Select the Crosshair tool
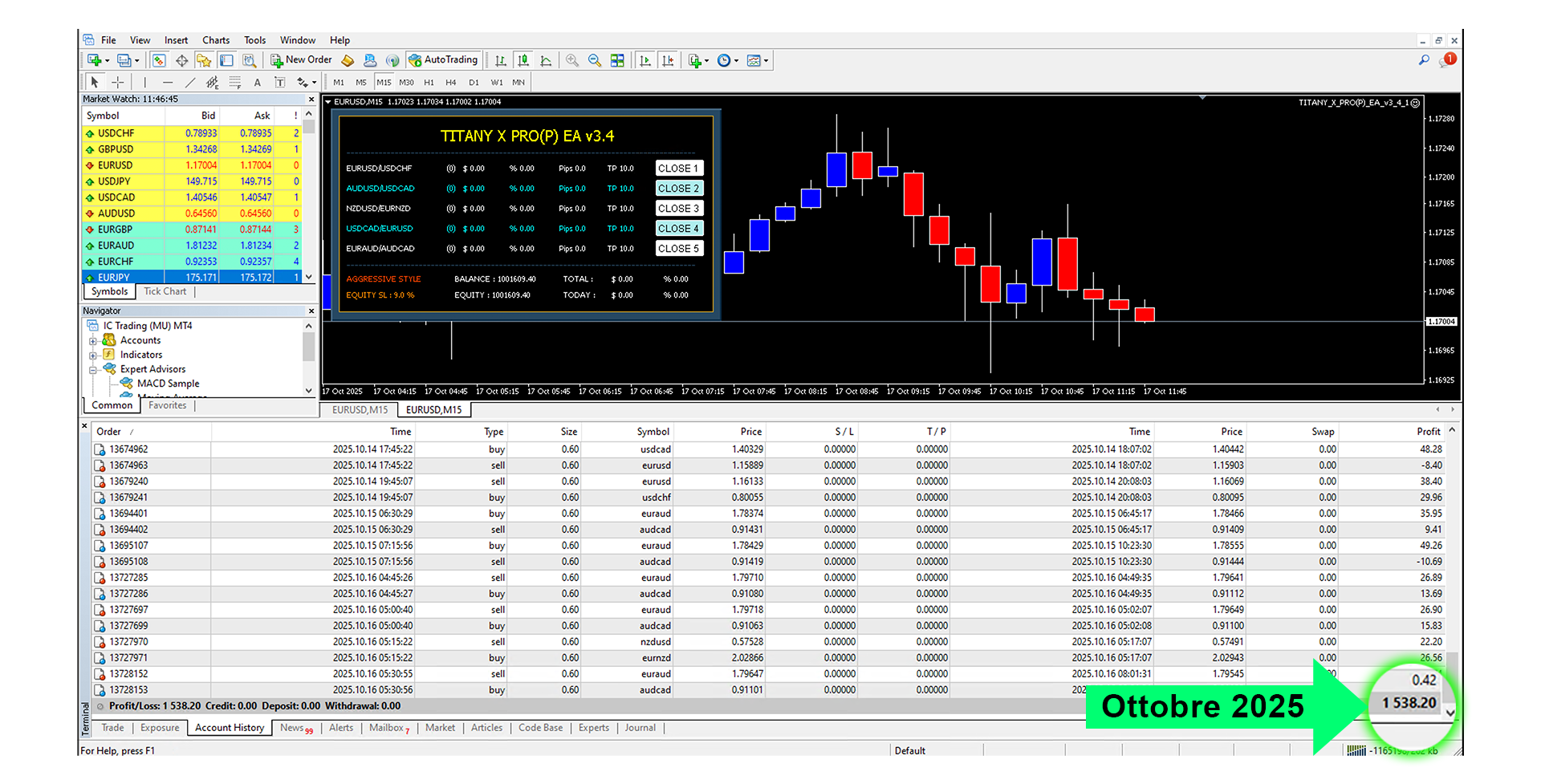Image resolution: width=1541 pixels, height=784 pixels. click(117, 83)
